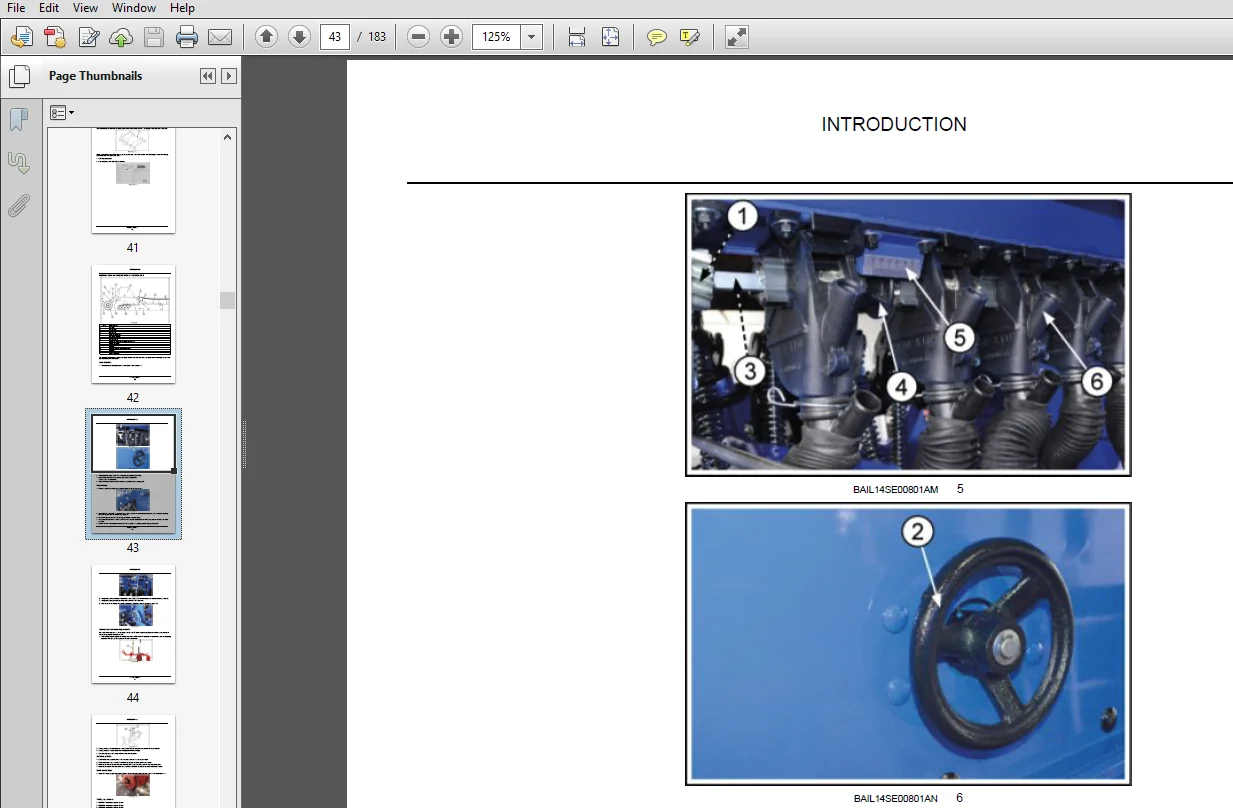
Task: Click the Open file toolbar icon
Action: 21,38
